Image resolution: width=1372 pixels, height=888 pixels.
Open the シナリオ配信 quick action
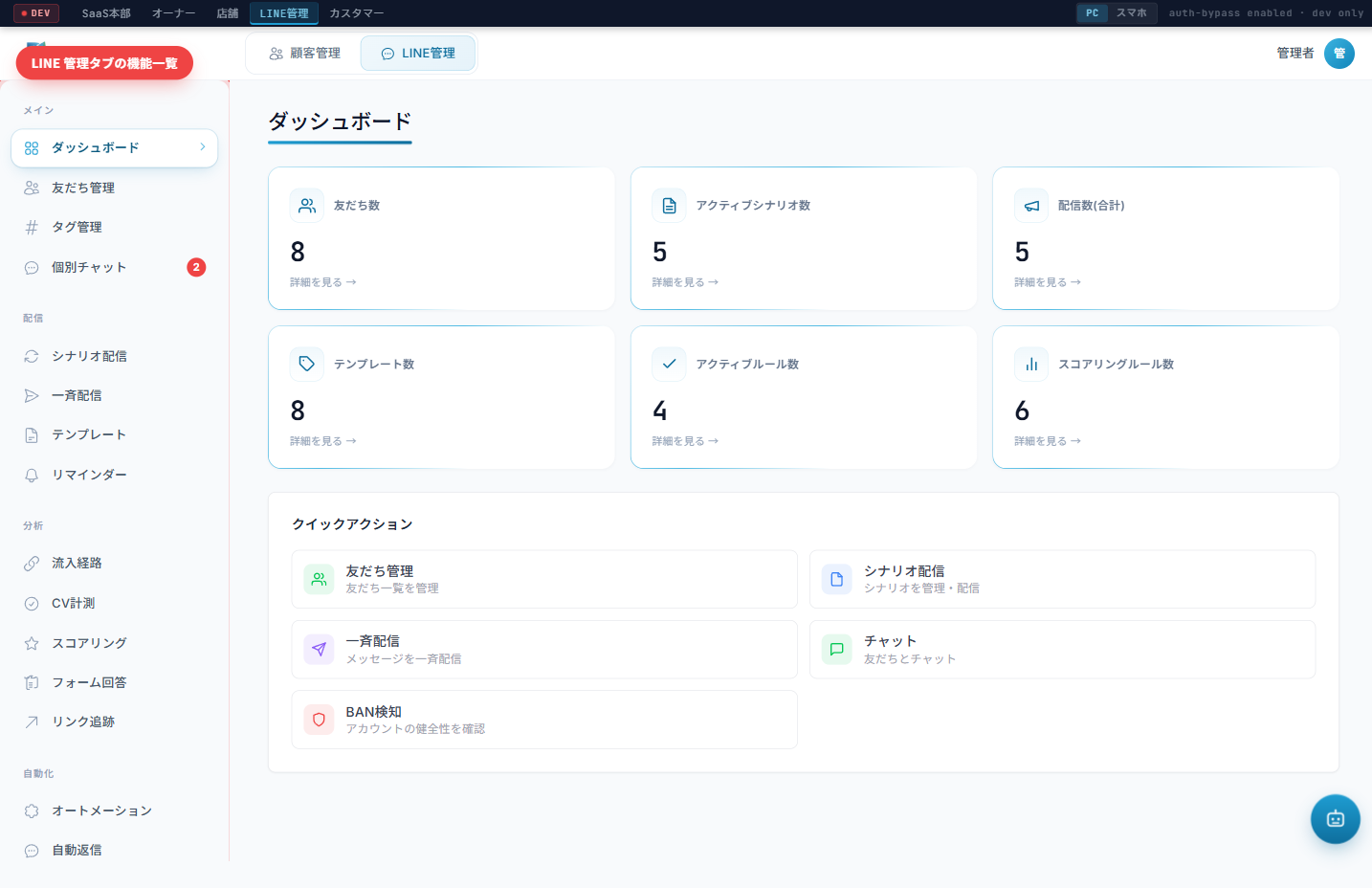pyautogui.click(x=1063, y=579)
